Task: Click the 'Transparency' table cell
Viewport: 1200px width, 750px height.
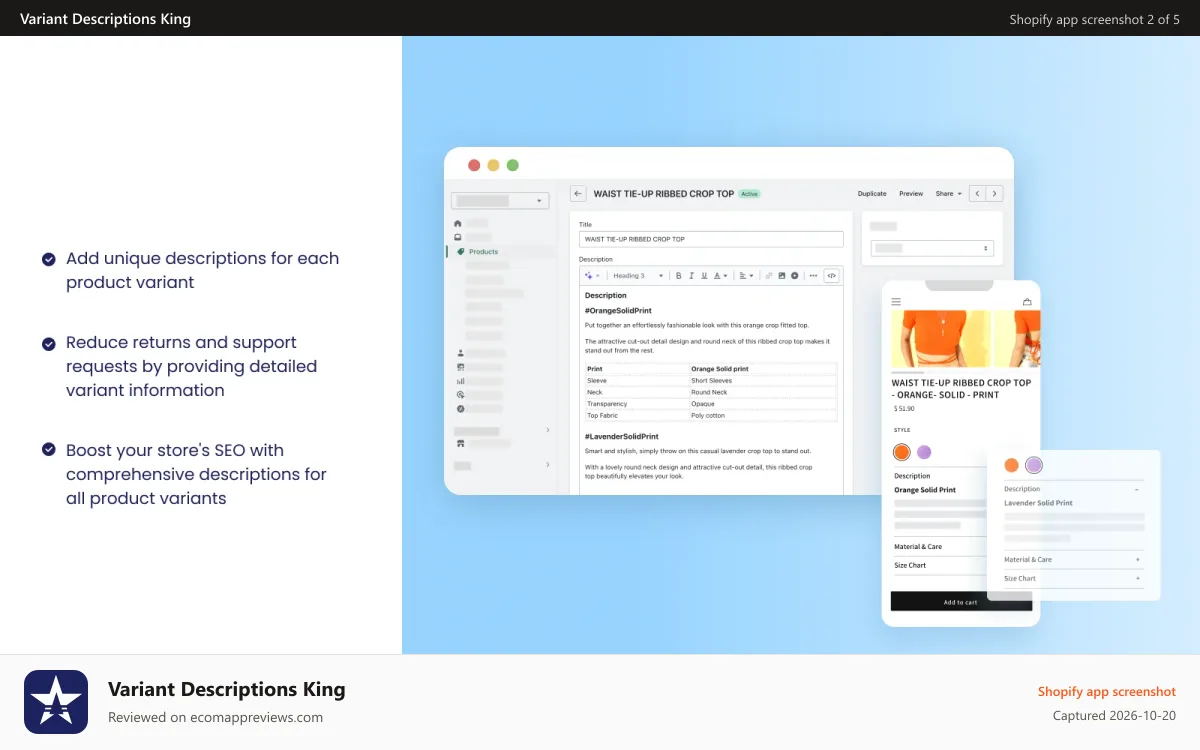Action: [607, 404]
